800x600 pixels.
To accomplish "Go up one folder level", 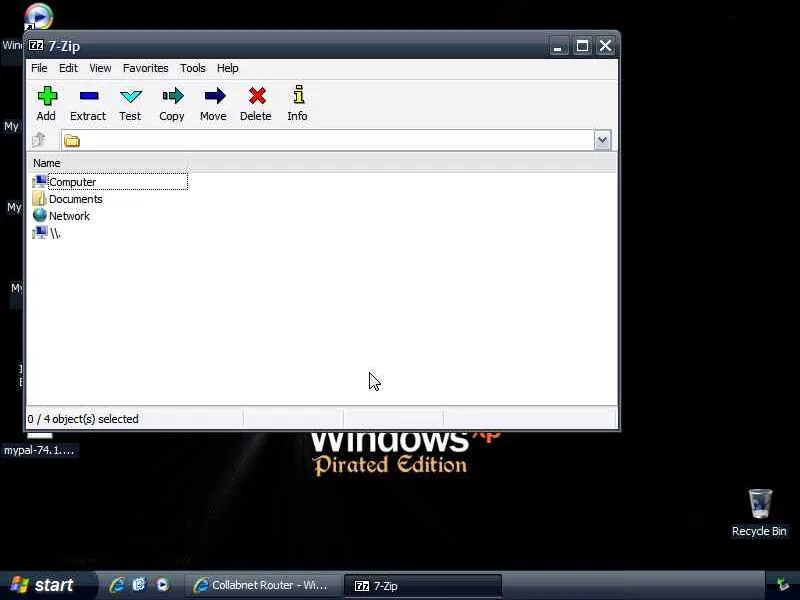I will [39, 140].
